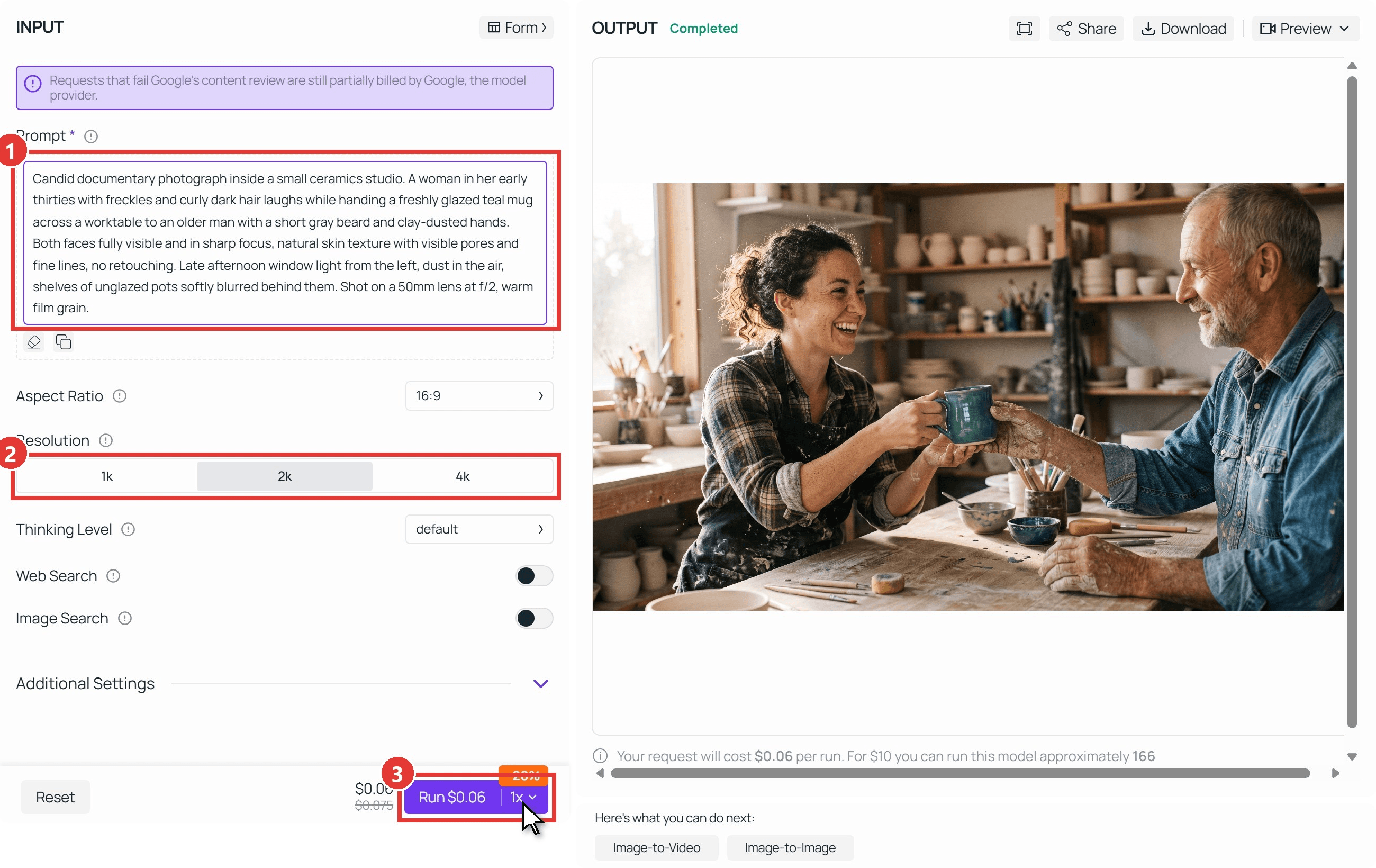Click the Share button

(1085, 29)
